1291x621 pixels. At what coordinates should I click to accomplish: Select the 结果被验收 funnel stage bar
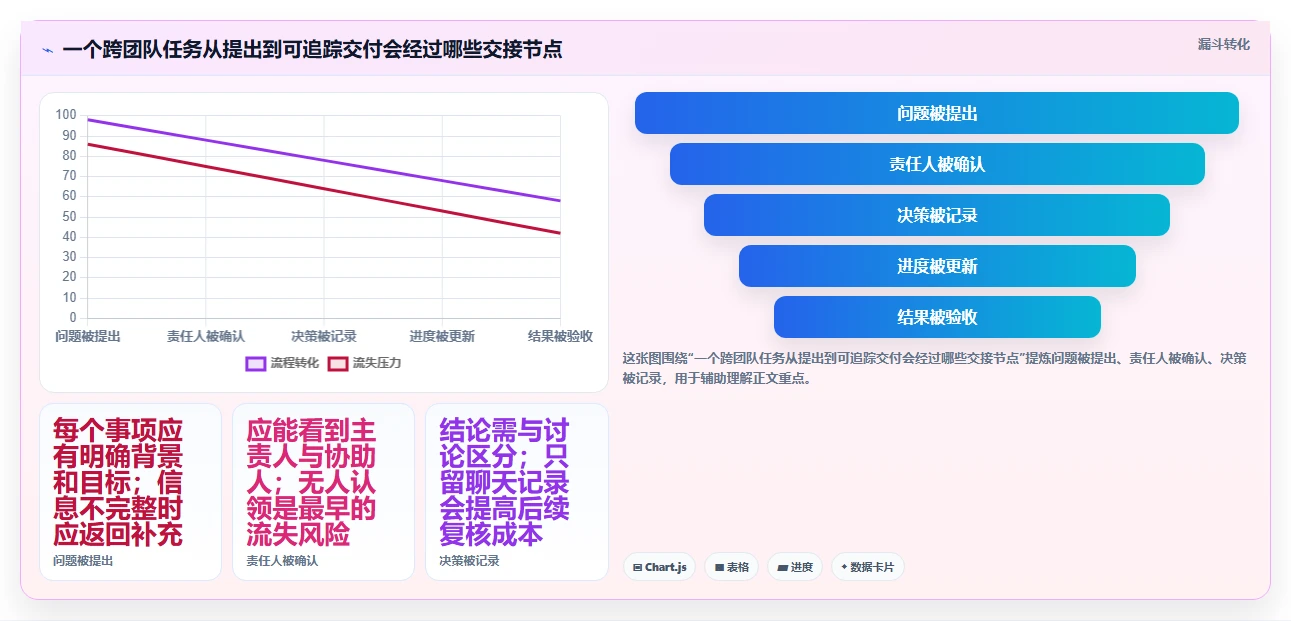pos(937,317)
